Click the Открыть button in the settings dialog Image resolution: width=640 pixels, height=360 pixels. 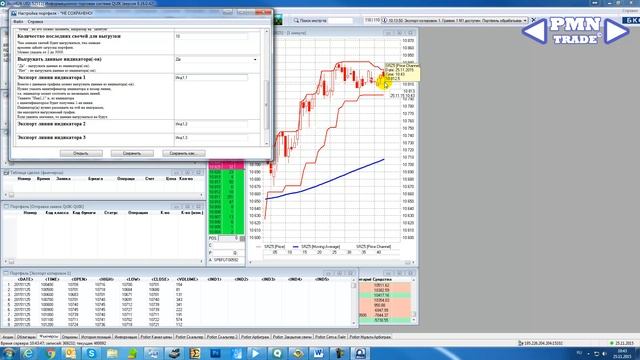81,153
